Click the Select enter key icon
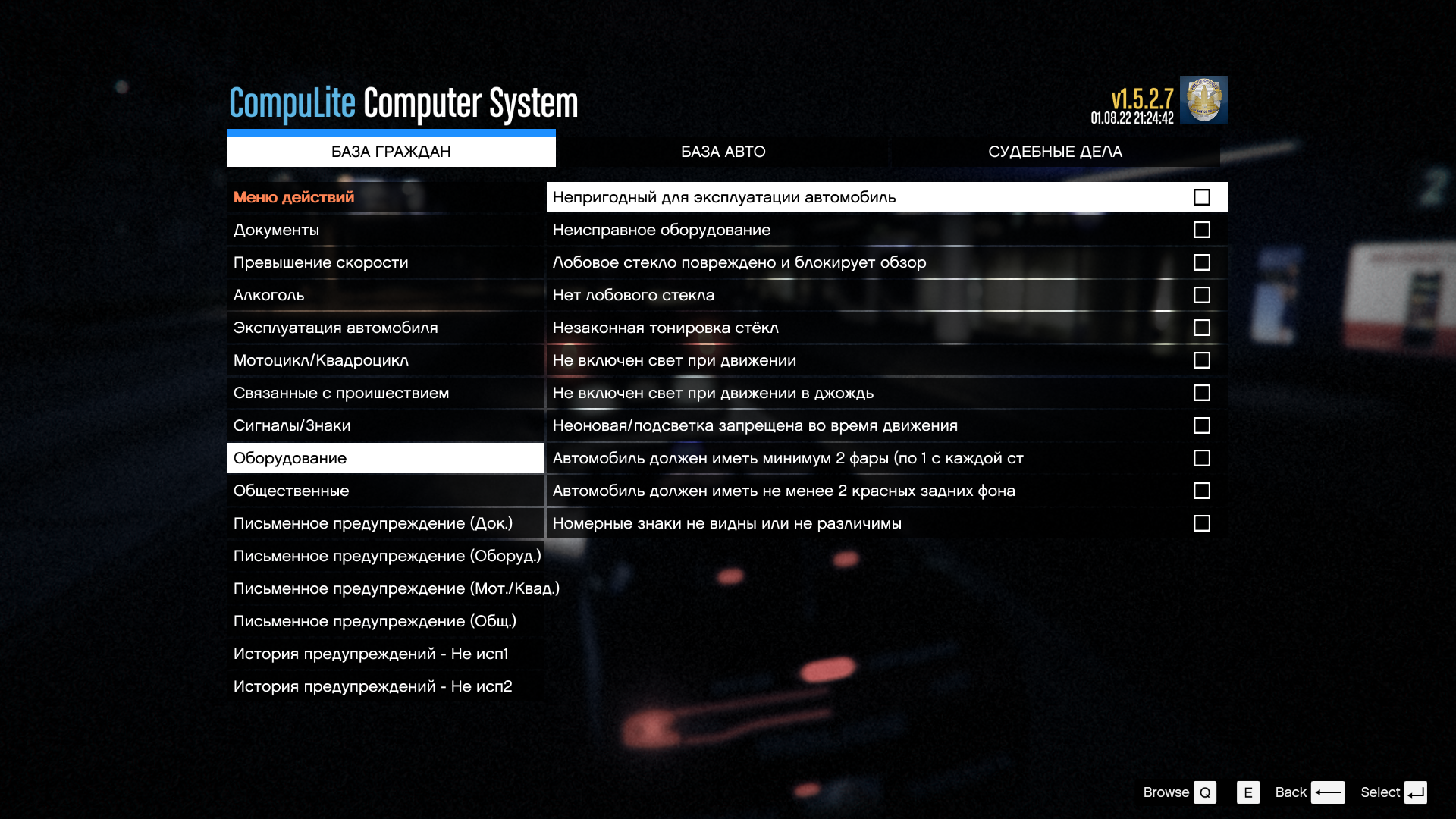 point(1415,792)
